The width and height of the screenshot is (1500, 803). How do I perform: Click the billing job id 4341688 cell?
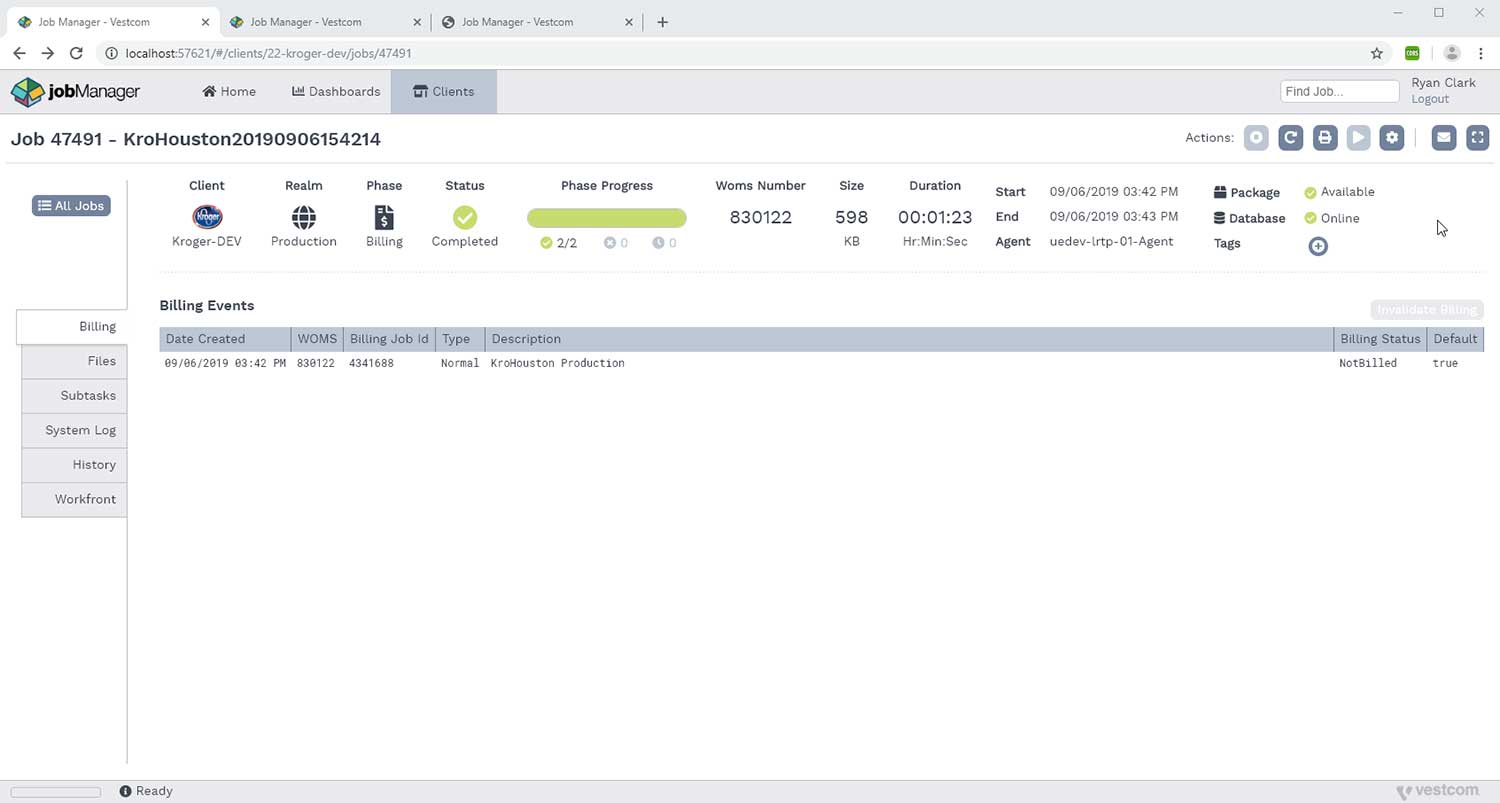(x=371, y=363)
